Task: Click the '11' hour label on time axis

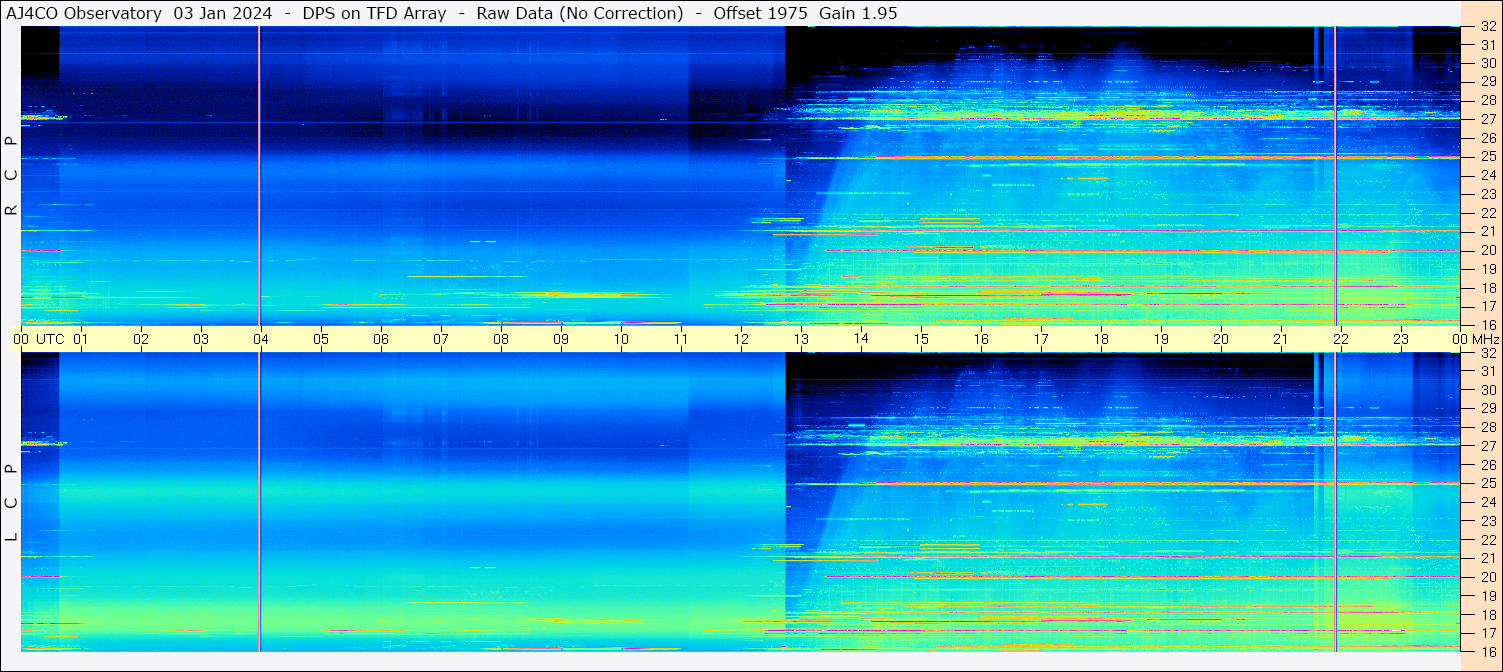Action: [681, 339]
